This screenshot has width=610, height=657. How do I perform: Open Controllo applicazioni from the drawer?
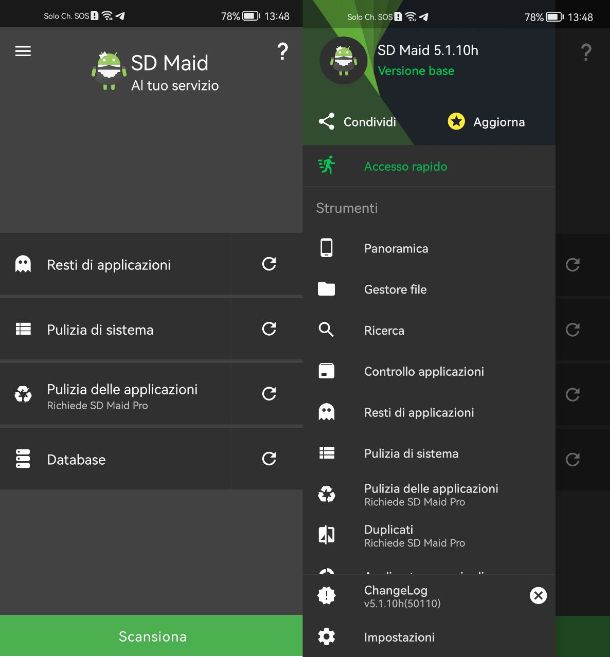pyautogui.click(x=429, y=371)
